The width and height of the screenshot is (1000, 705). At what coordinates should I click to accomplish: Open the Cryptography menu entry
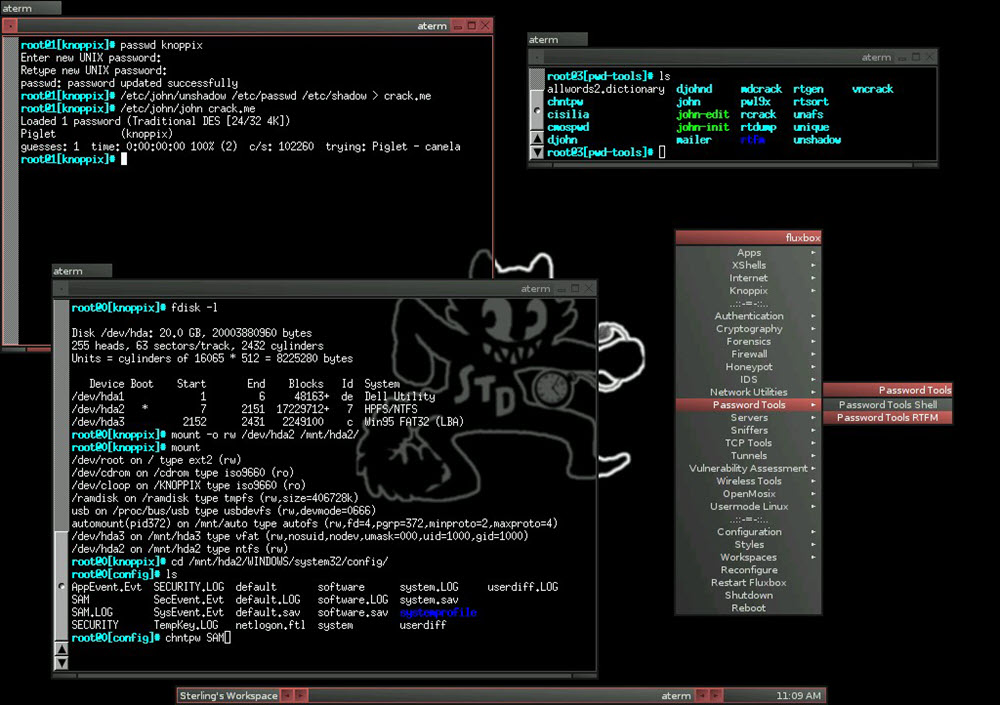(x=749, y=329)
